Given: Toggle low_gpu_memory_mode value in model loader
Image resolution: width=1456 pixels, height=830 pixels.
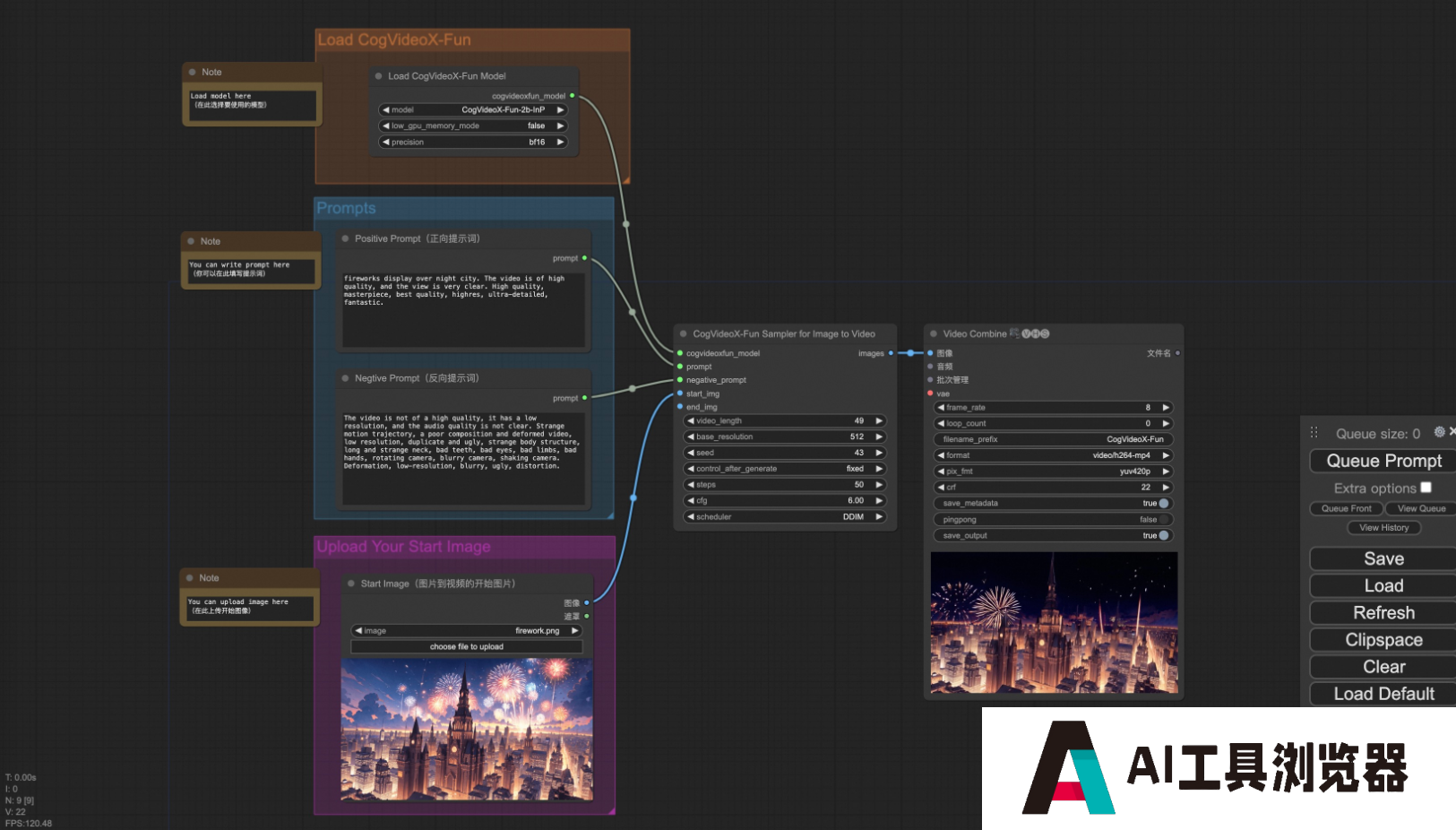Looking at the screenshot, I should 473,126.
